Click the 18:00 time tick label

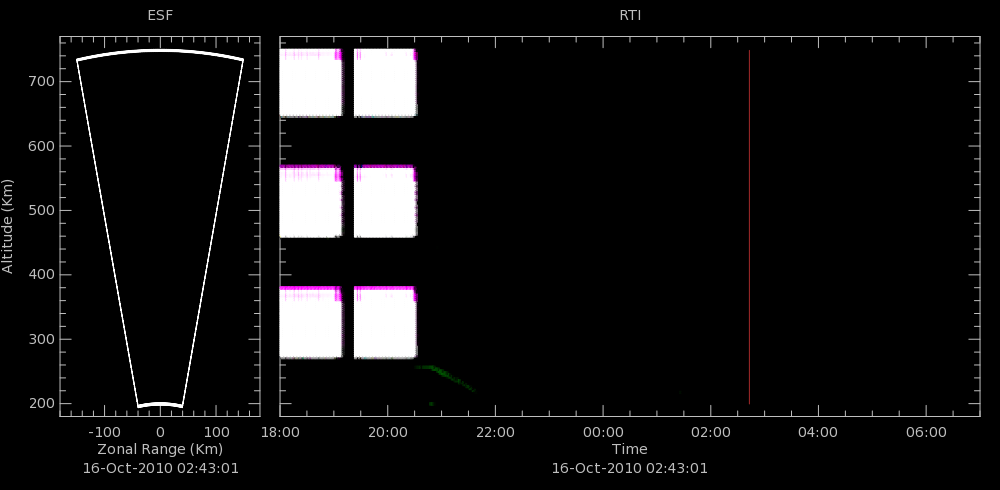(x=281, y=432)
